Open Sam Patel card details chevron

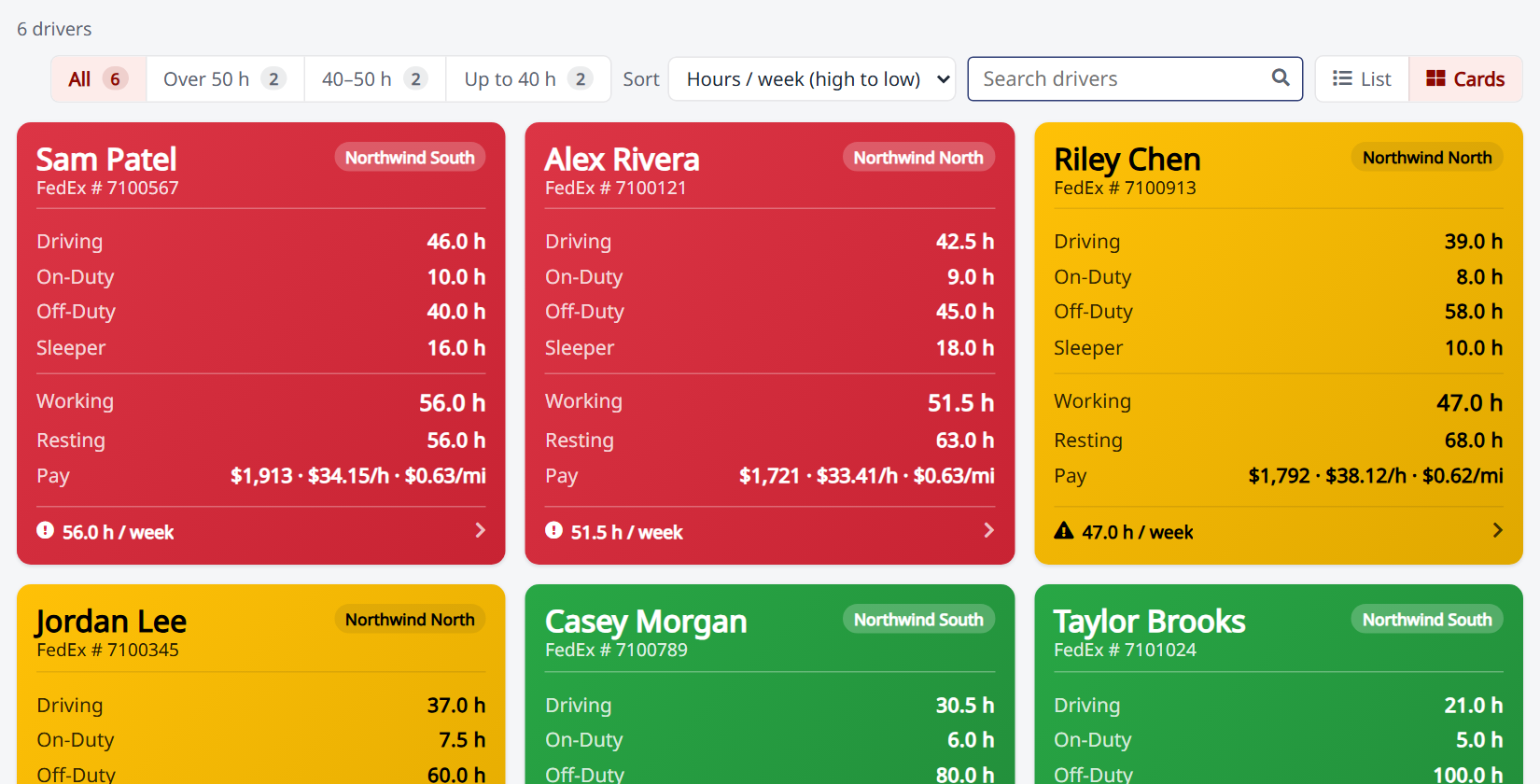point(481,530)
